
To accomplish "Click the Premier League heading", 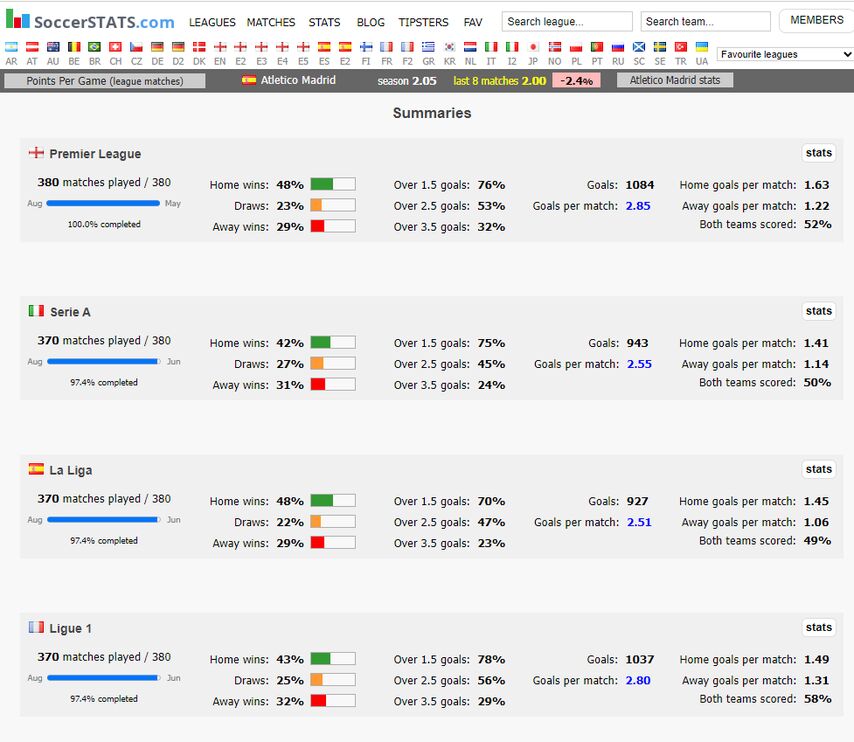I will pos(95,154).
